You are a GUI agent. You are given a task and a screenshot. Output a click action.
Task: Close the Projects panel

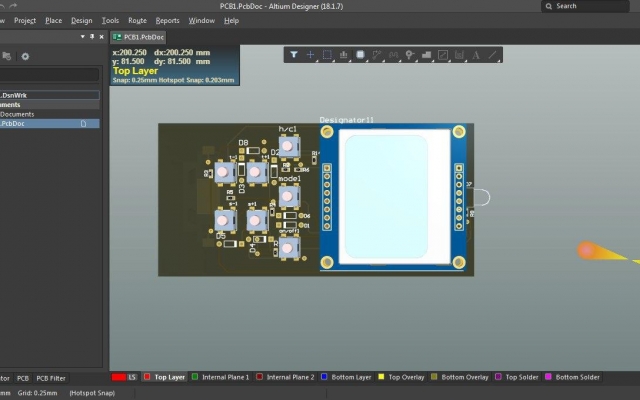point(102,37)
